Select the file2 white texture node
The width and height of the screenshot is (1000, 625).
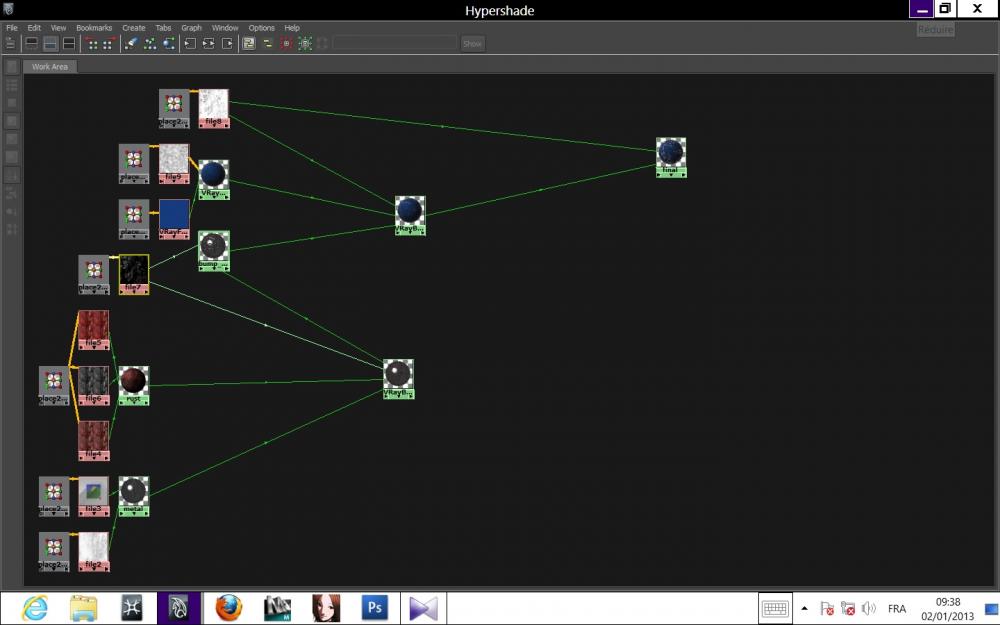click(x=94, y=552)
